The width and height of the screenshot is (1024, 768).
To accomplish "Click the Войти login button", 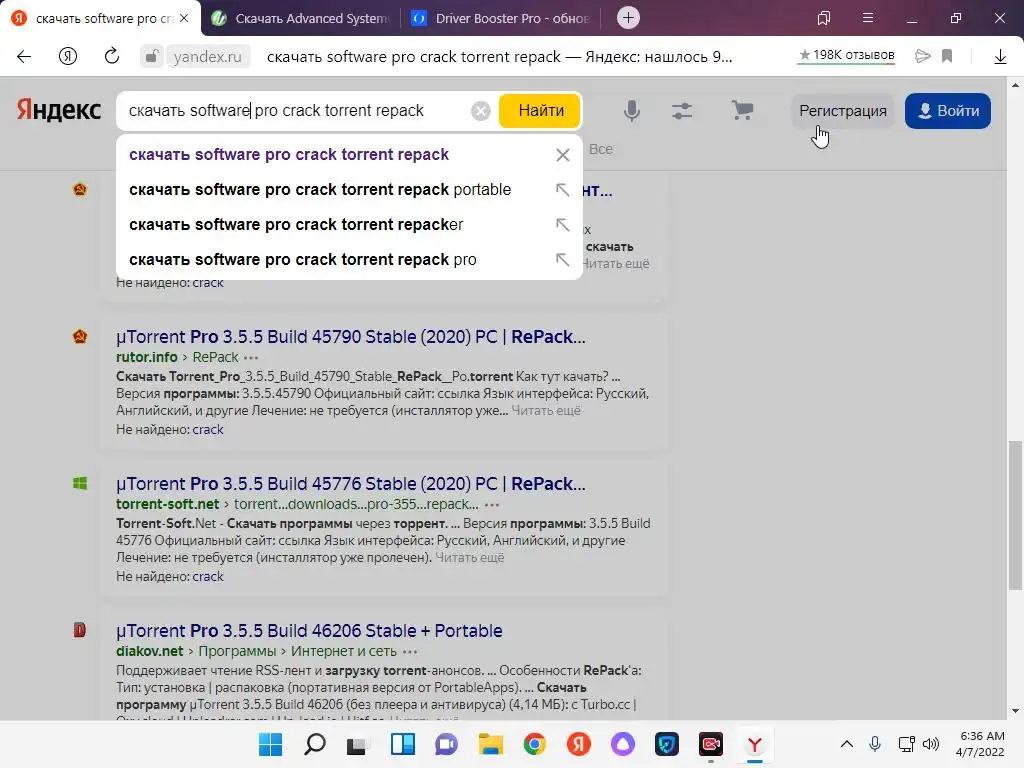I will click(x=948, y=111).
